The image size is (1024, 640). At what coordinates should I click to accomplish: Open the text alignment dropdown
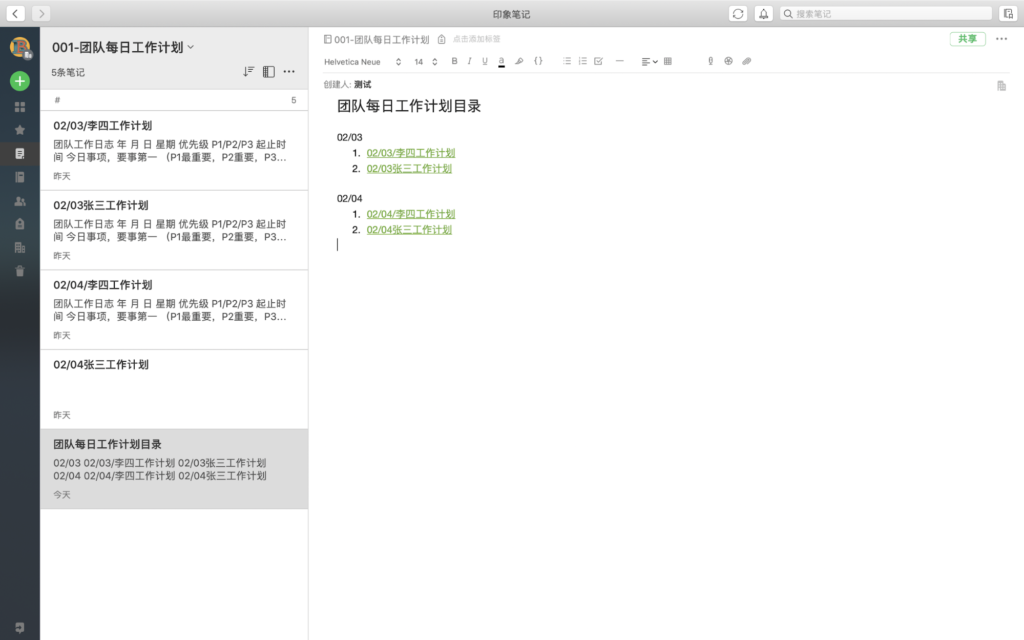[649, 61]
